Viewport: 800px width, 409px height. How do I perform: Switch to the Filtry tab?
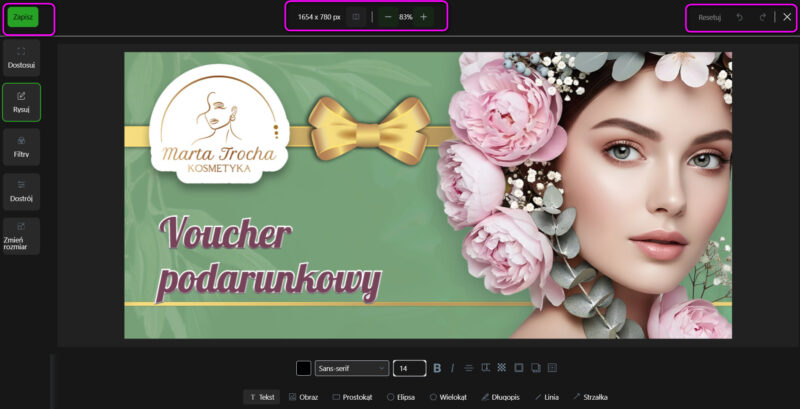pos(21,146)
